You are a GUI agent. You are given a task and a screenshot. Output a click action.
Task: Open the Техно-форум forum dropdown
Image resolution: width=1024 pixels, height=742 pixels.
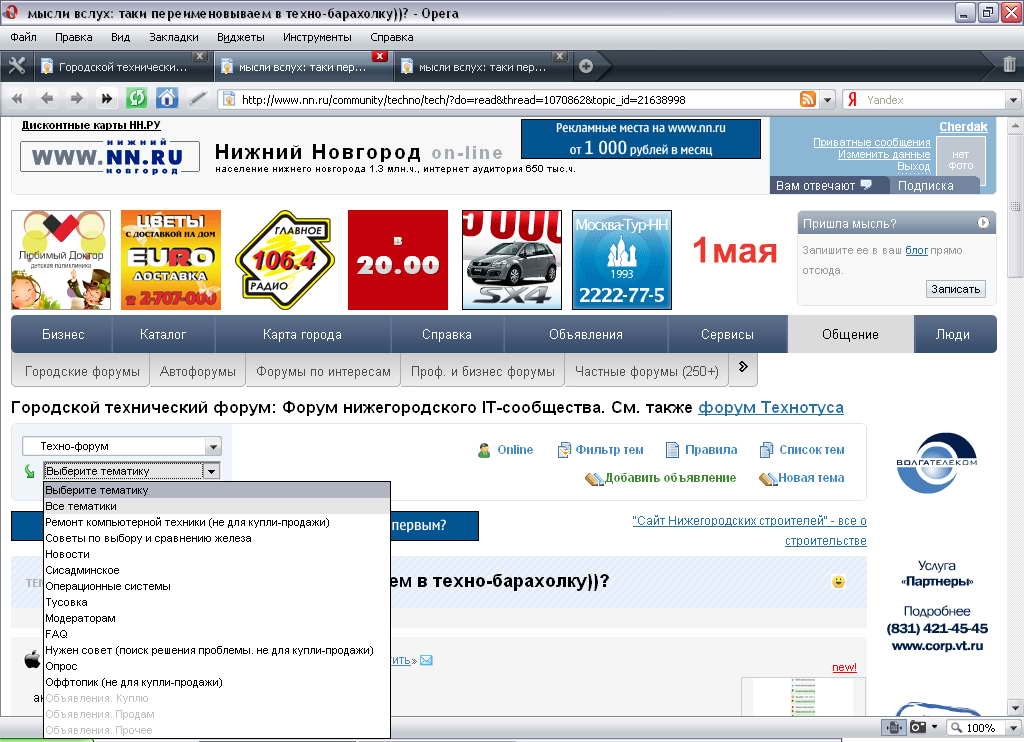tap(122, 447)
